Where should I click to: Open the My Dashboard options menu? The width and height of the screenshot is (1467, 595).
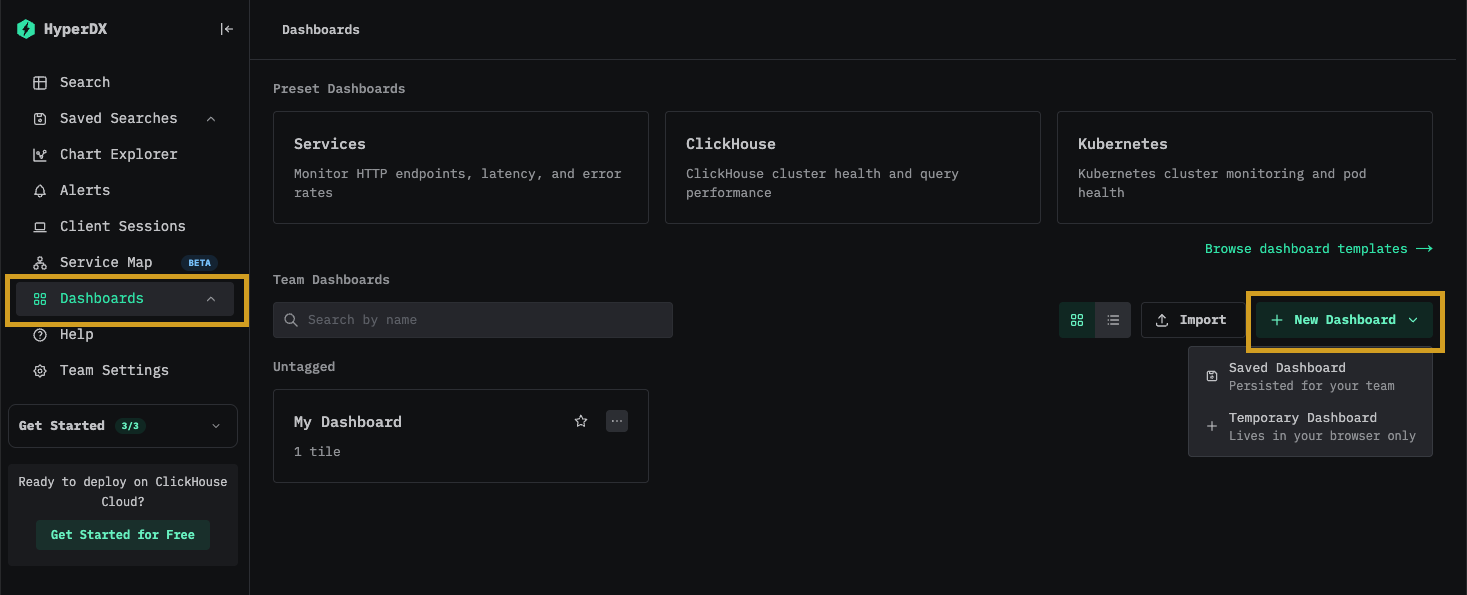(617, 421)
